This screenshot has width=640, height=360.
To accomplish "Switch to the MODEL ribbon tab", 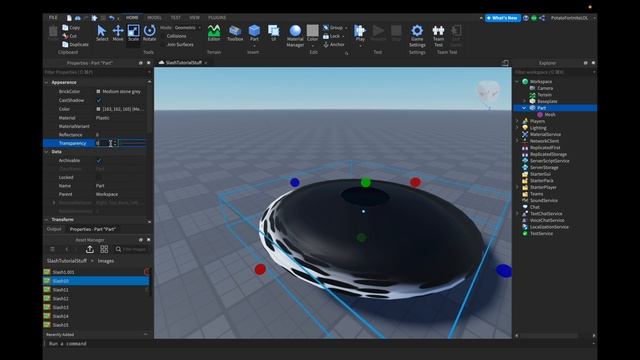I will pos(154,18).
